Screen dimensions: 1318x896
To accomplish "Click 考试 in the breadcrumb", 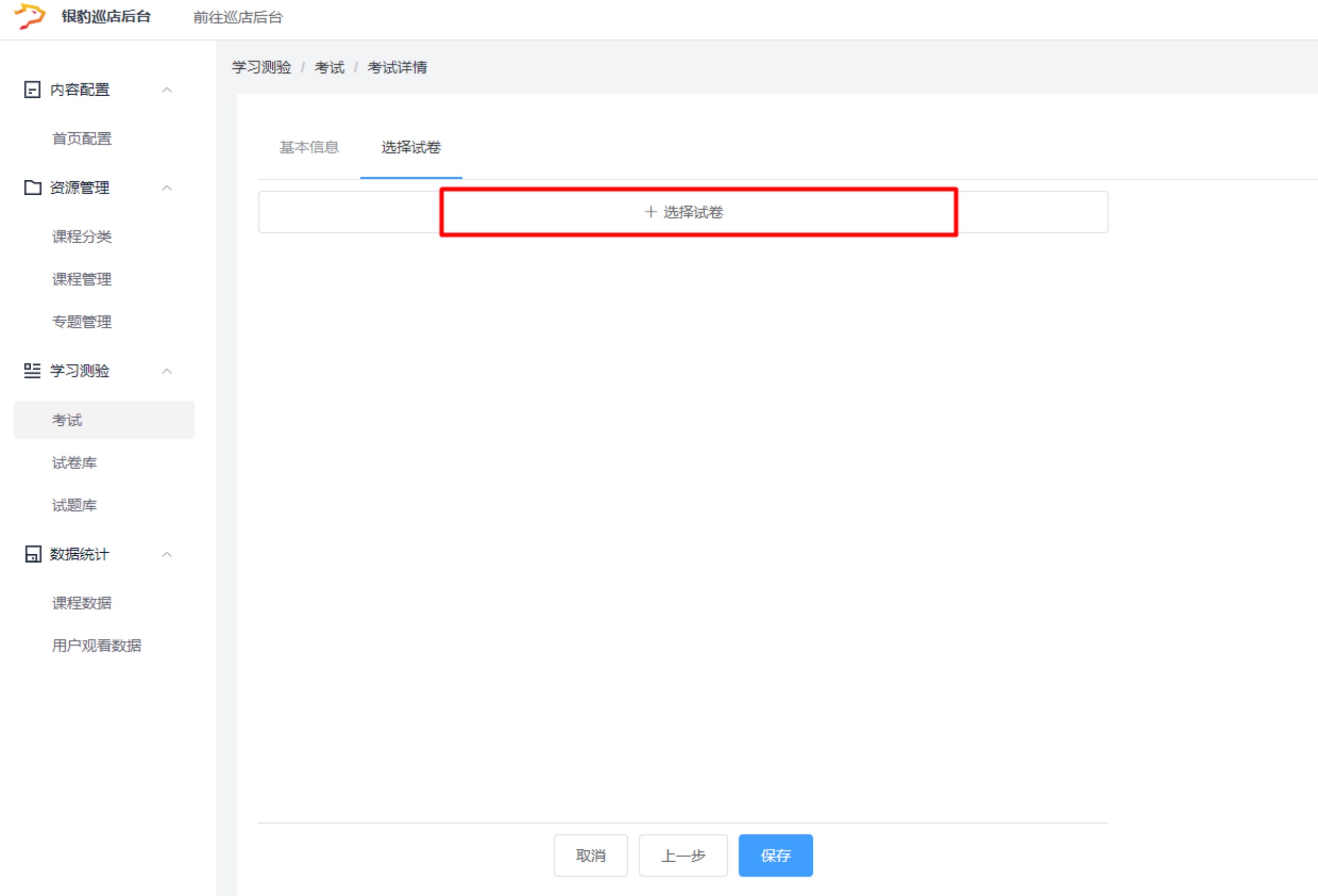I will click(329, 68).
